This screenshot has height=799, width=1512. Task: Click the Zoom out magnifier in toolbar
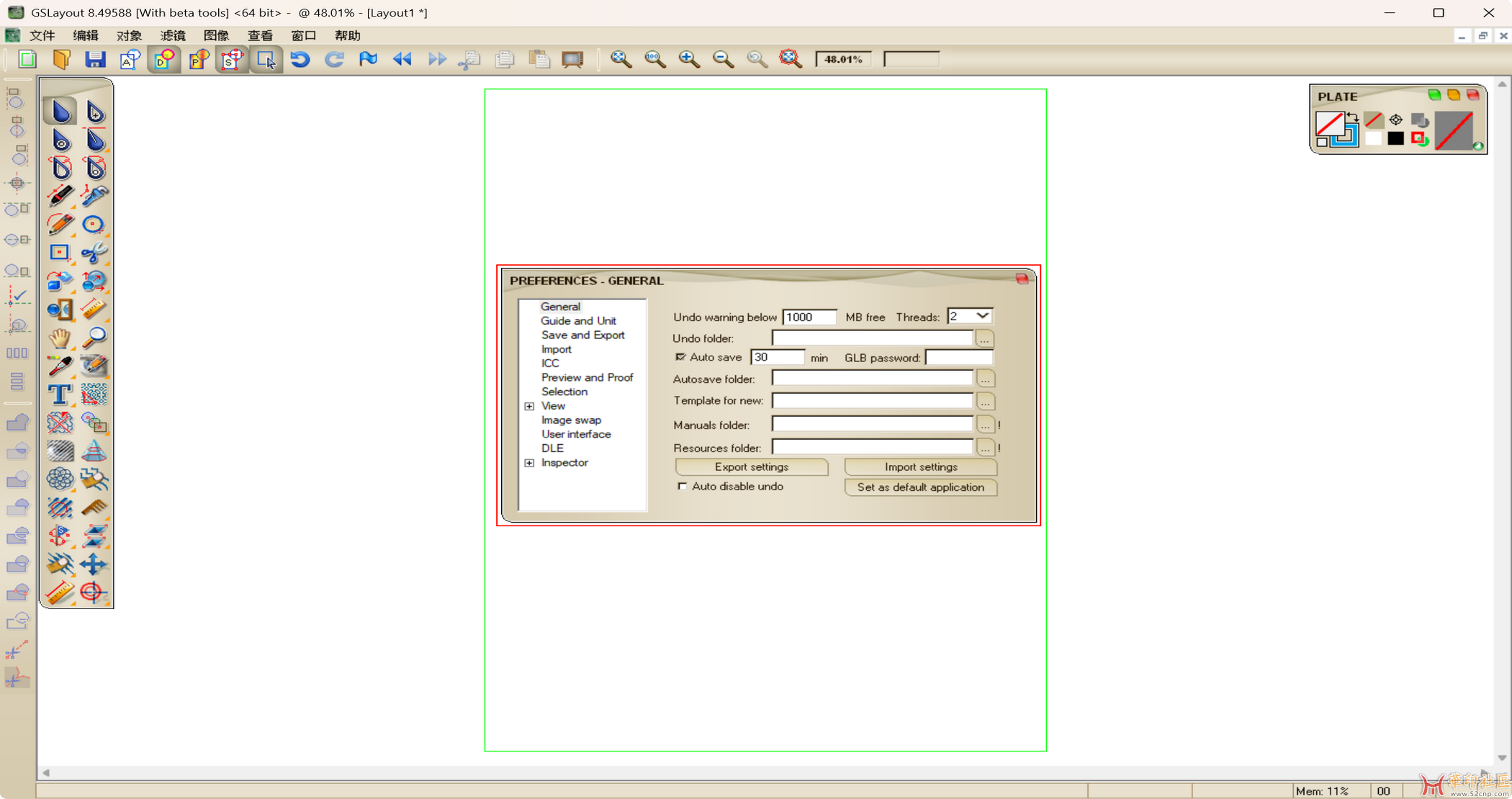(x=723, y=60)
